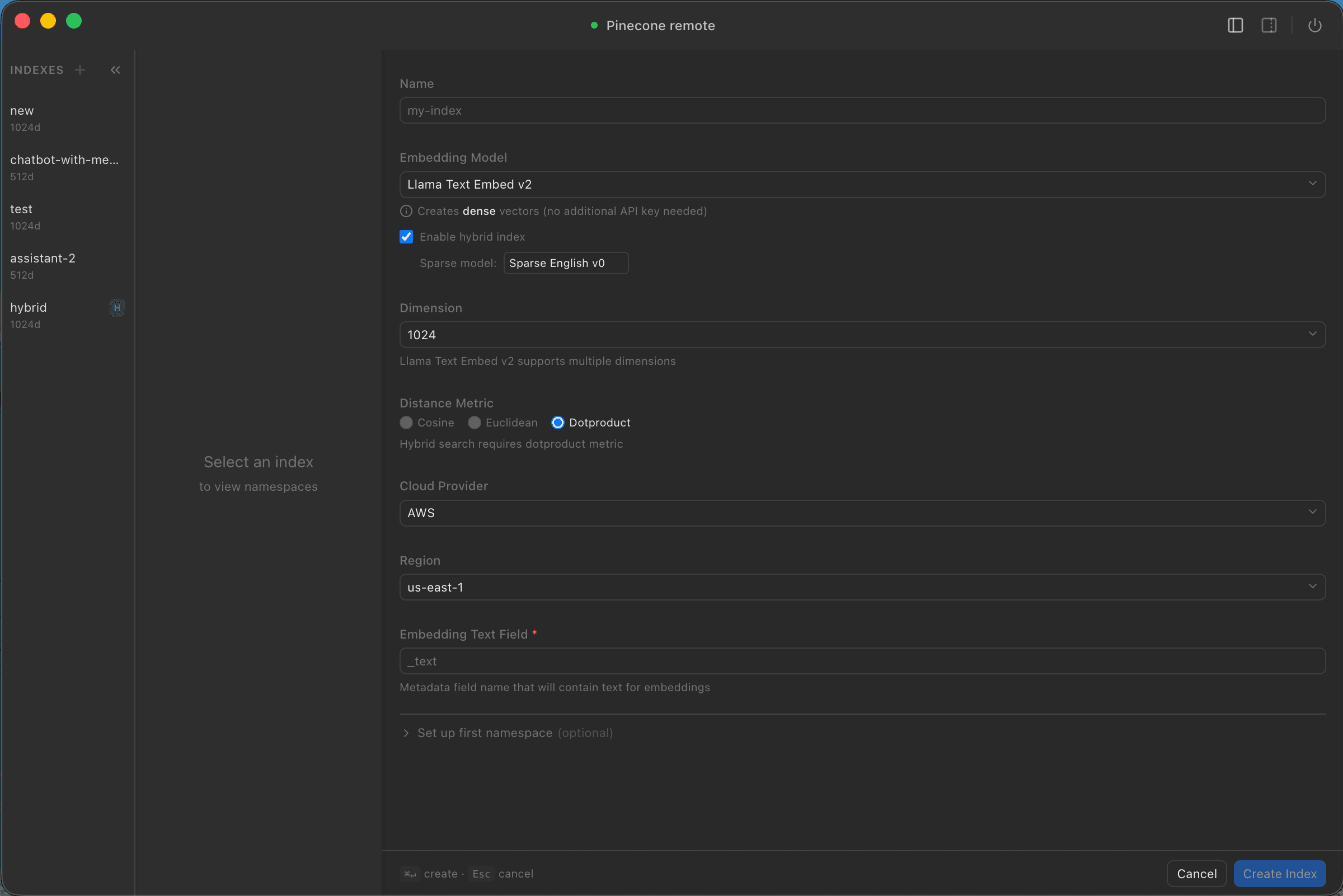The image size is (1343, 896).
Task: Click the info icon about dense vectors
Action: point(406,211)
